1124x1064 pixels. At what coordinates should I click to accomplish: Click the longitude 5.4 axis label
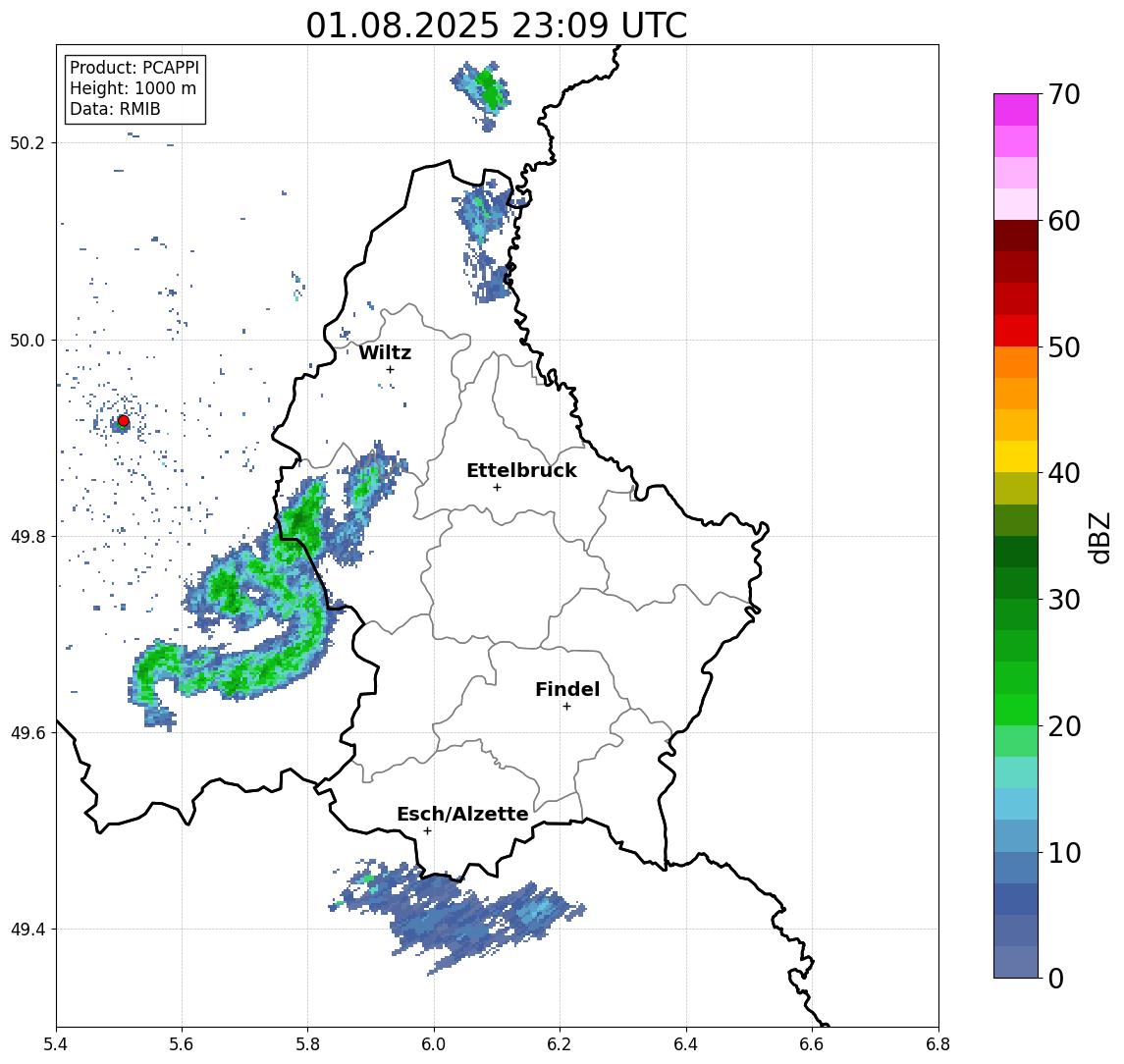click(x=56, y=1044)
